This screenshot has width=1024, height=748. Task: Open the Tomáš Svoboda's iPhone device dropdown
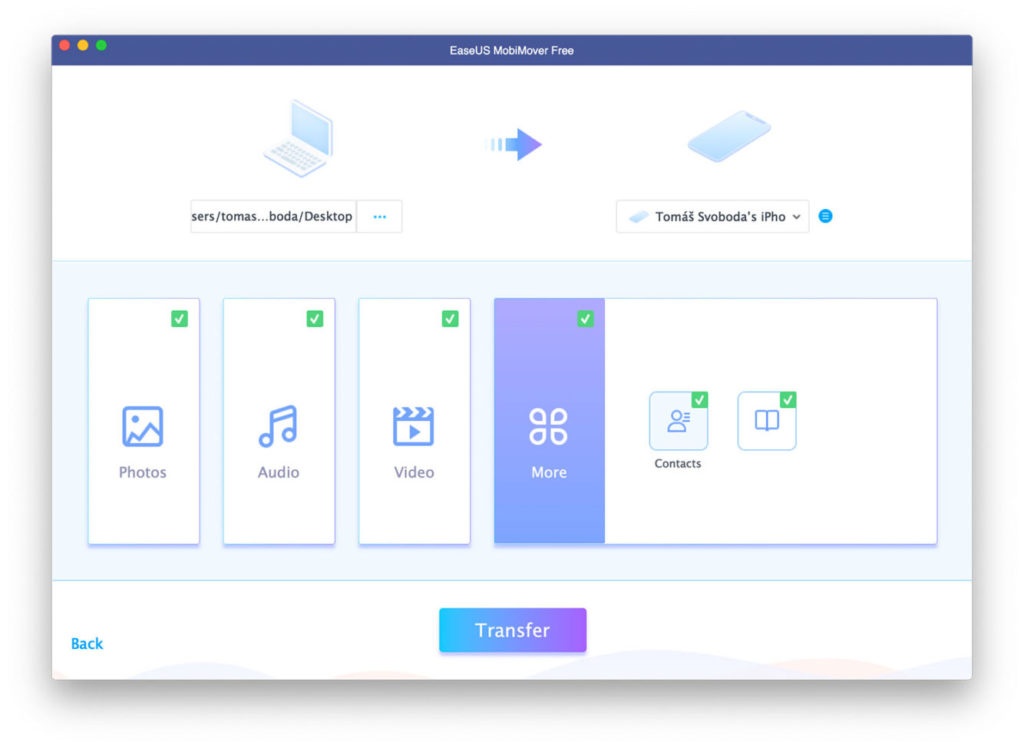pyautogui.click(x=712, y=217)
